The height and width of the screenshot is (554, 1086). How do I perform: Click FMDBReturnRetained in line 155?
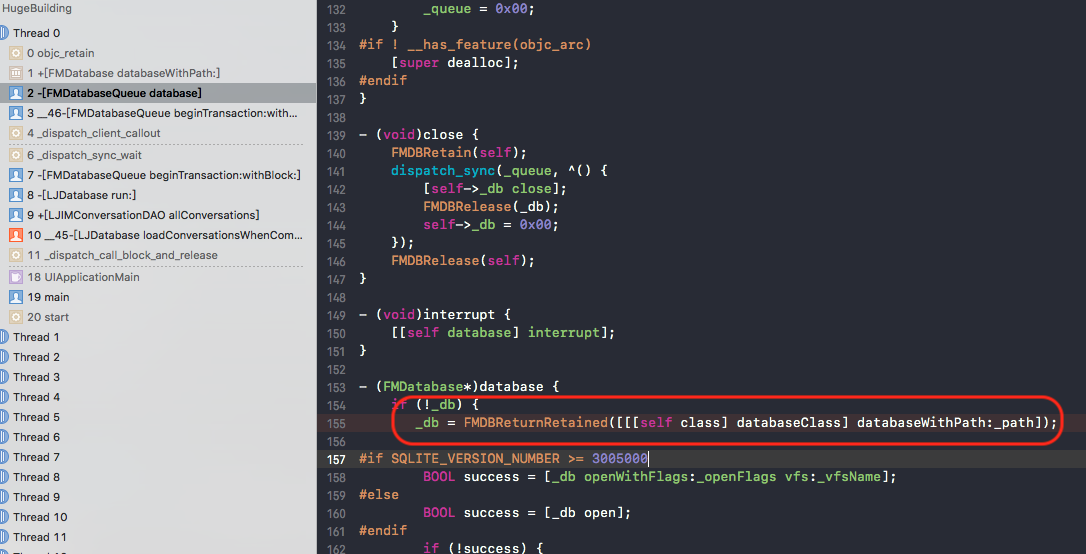[x=535, y=422]
